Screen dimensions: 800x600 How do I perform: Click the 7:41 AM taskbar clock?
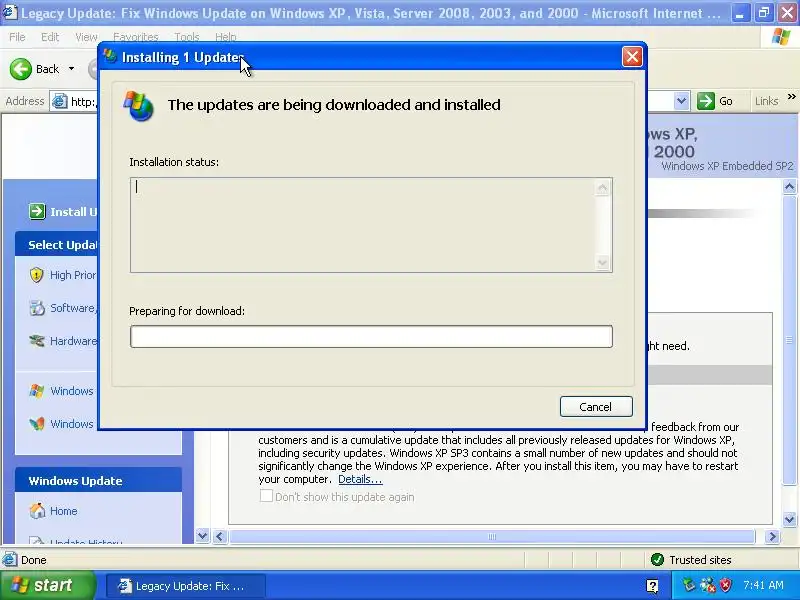click(x=763, y=585)
